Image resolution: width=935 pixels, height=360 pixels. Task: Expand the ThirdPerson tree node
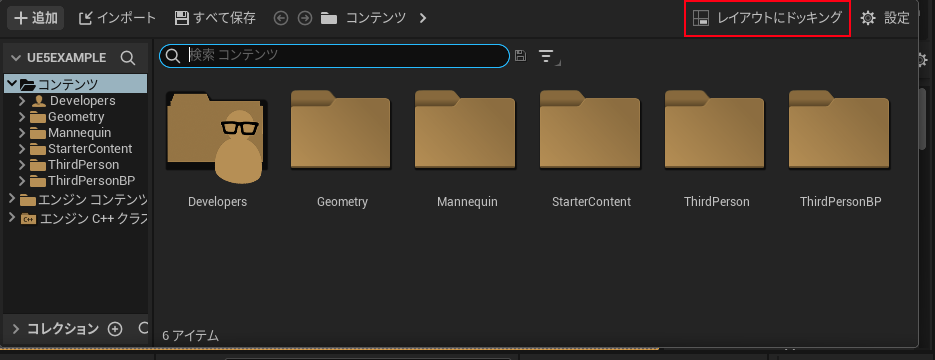point(23,165)
